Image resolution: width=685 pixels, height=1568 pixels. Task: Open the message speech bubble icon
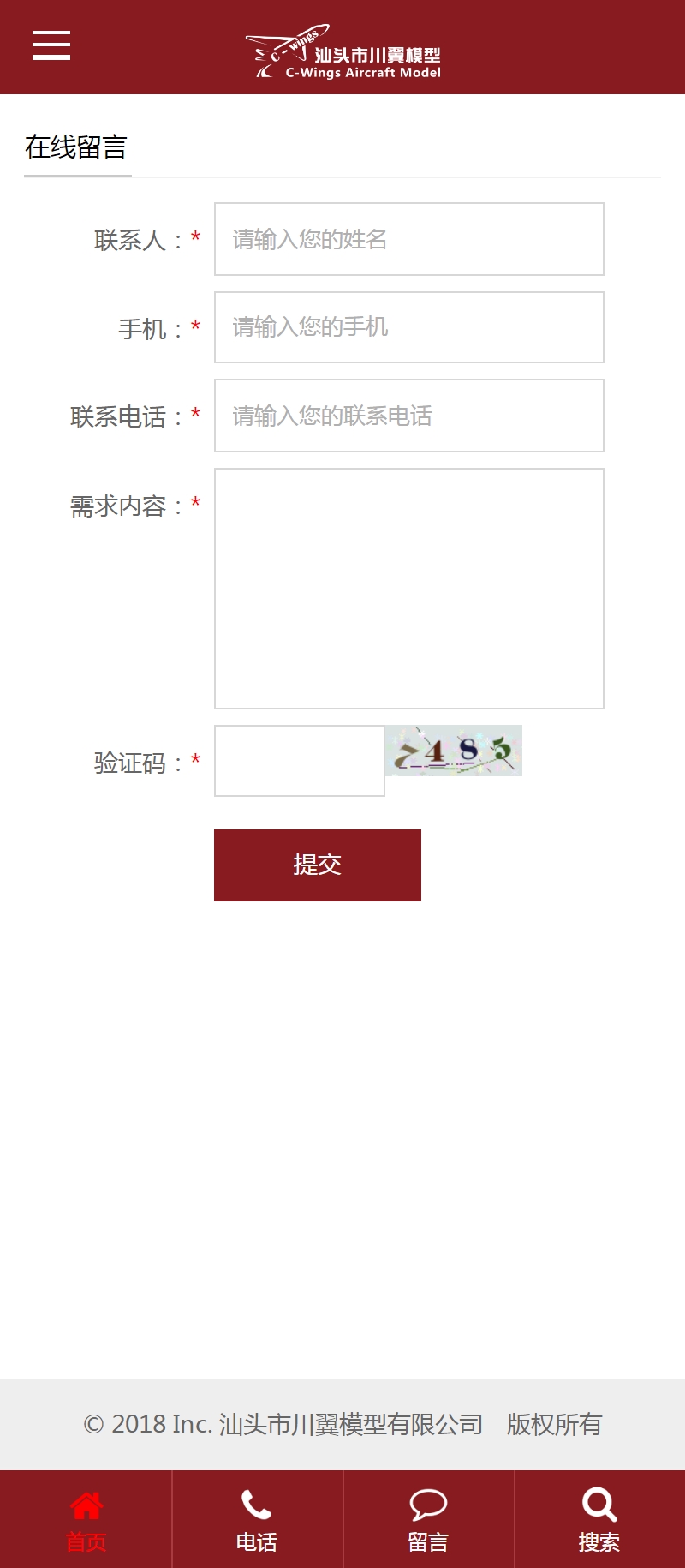click(428, 1505)
